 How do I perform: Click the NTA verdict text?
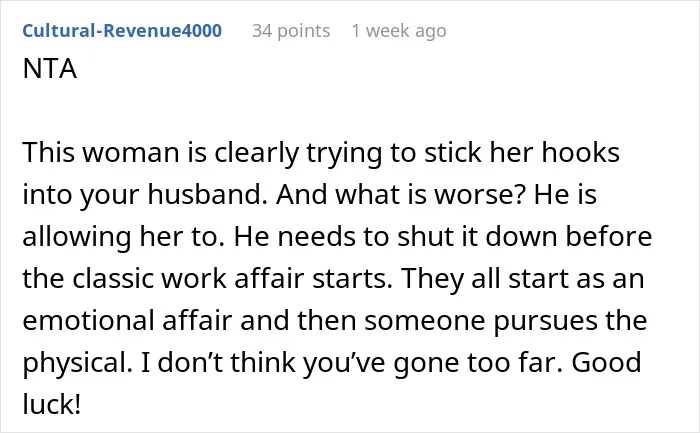pyautogui.click(x=50, y=69)
